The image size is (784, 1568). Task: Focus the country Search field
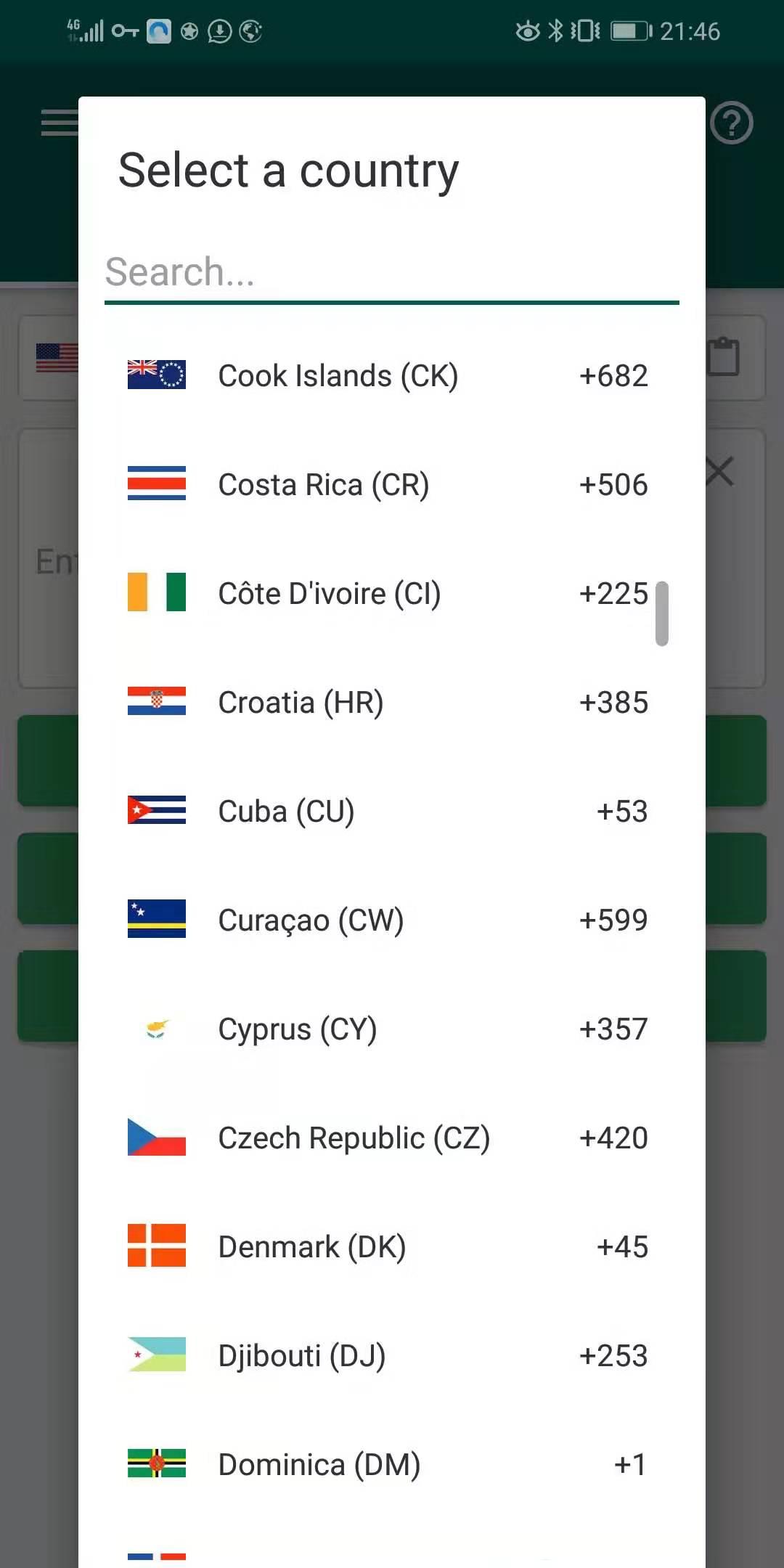392,273
